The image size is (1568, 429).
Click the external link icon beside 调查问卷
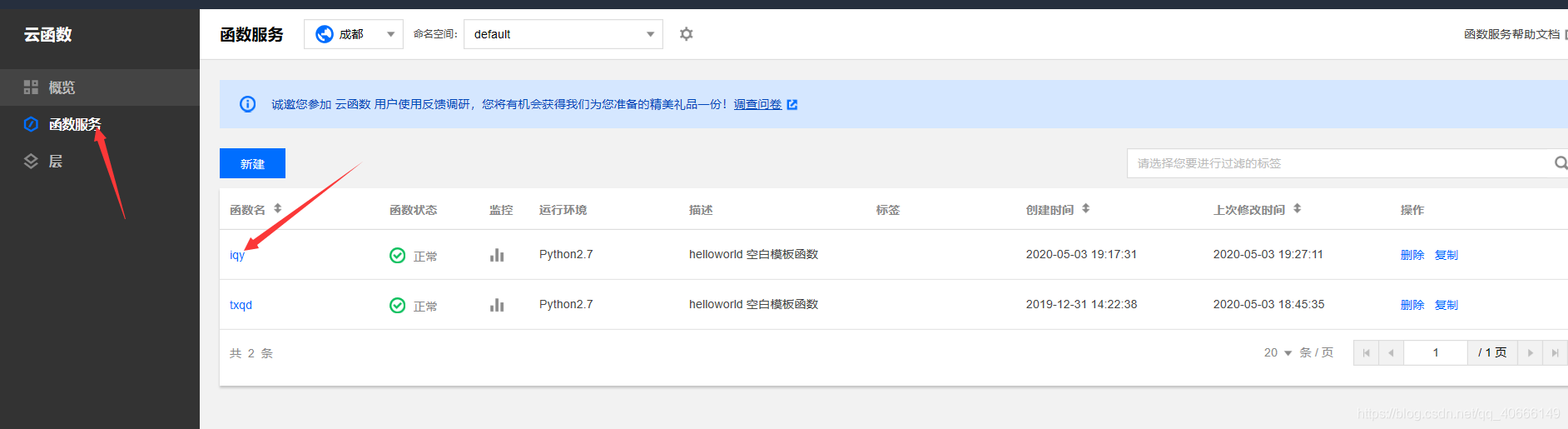tap(792, 104)
